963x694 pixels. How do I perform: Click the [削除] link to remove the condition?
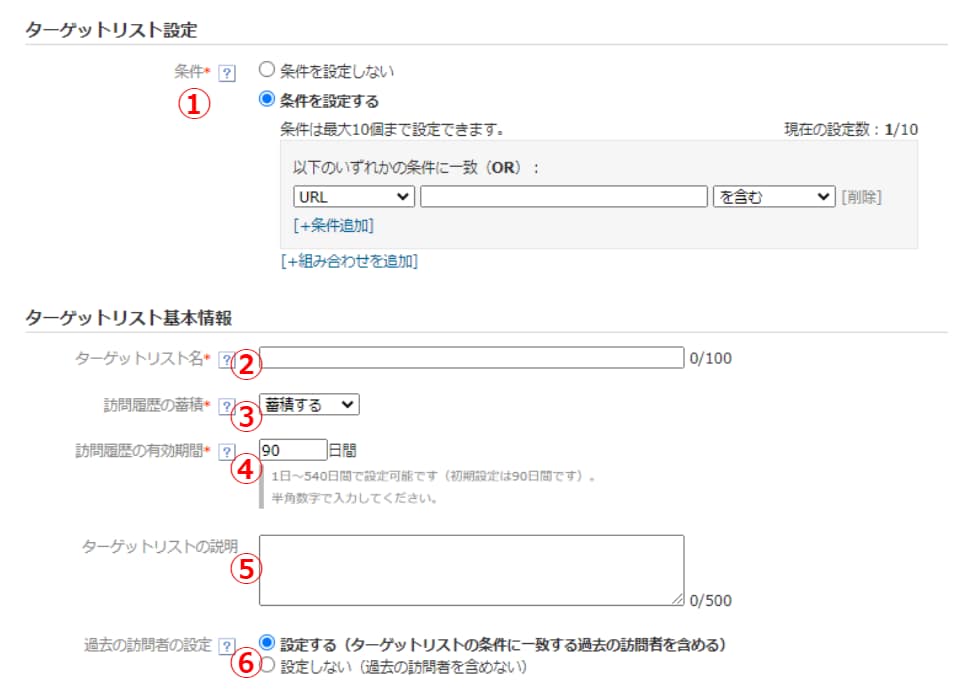tap(861, 197)
